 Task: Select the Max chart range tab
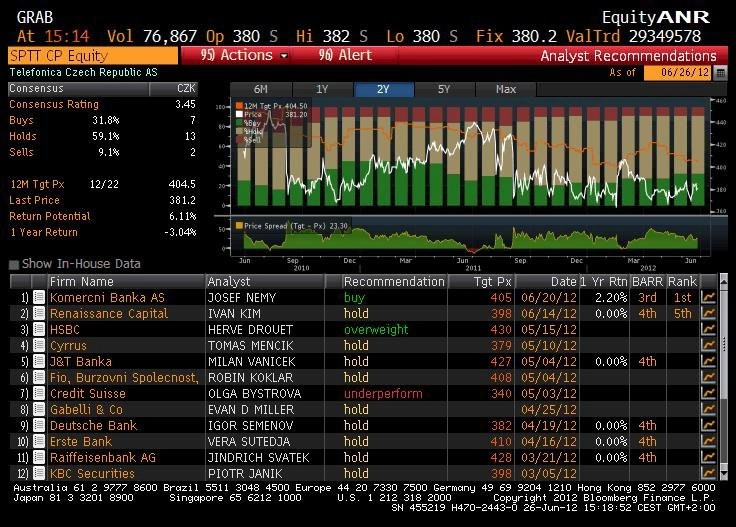(x=506, y=89)
